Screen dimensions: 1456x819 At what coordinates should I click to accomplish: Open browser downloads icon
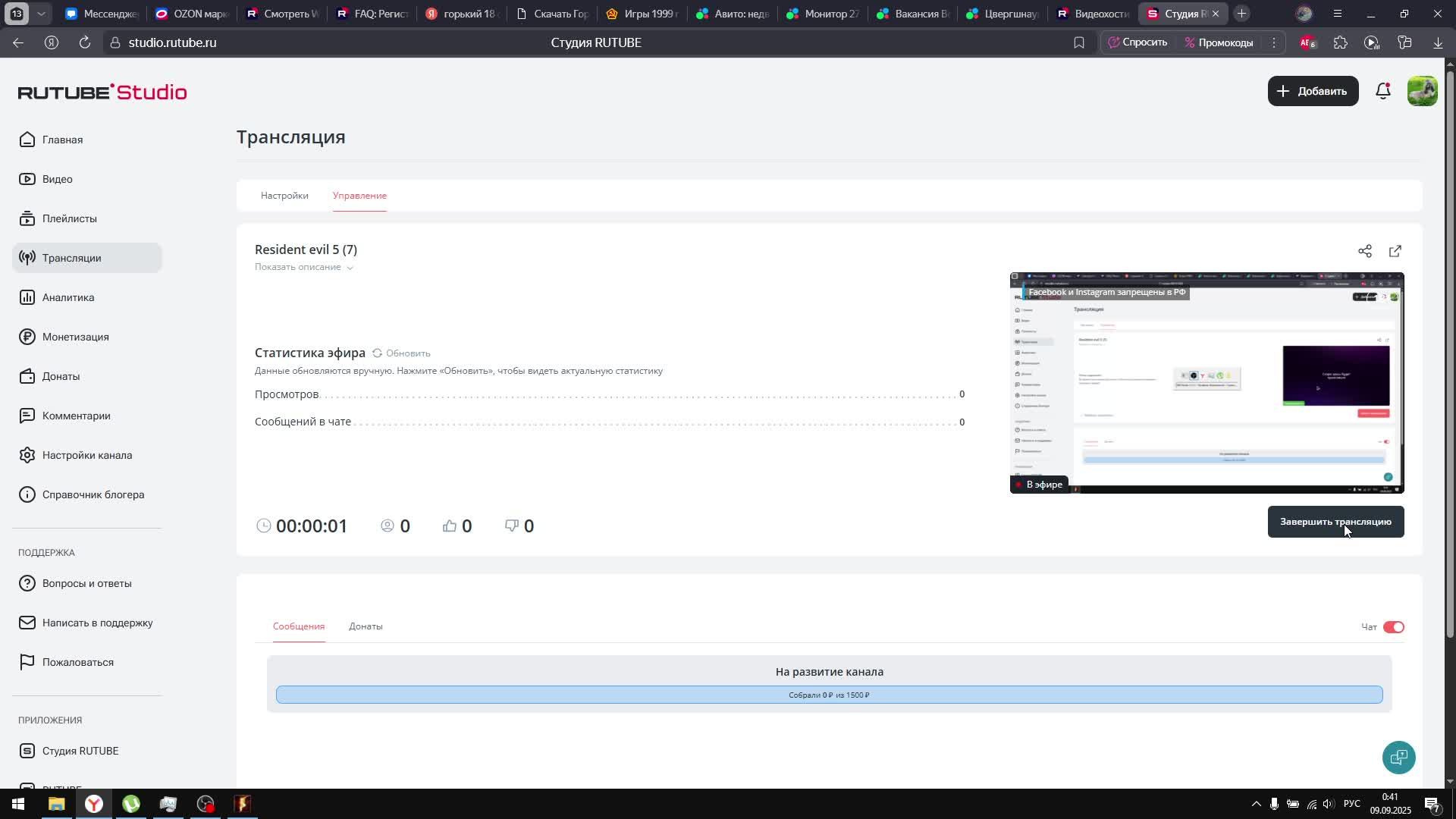pyautogui.click(x=1438, y=42)
